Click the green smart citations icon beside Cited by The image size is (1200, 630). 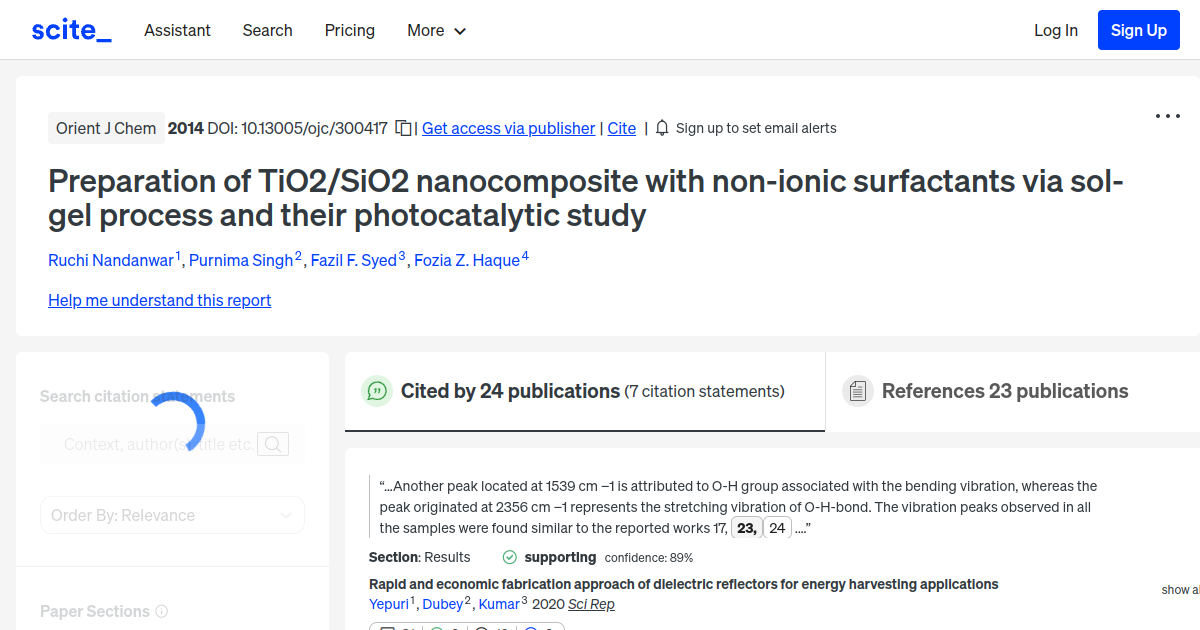pyautogui.click(x=377, y=391)
